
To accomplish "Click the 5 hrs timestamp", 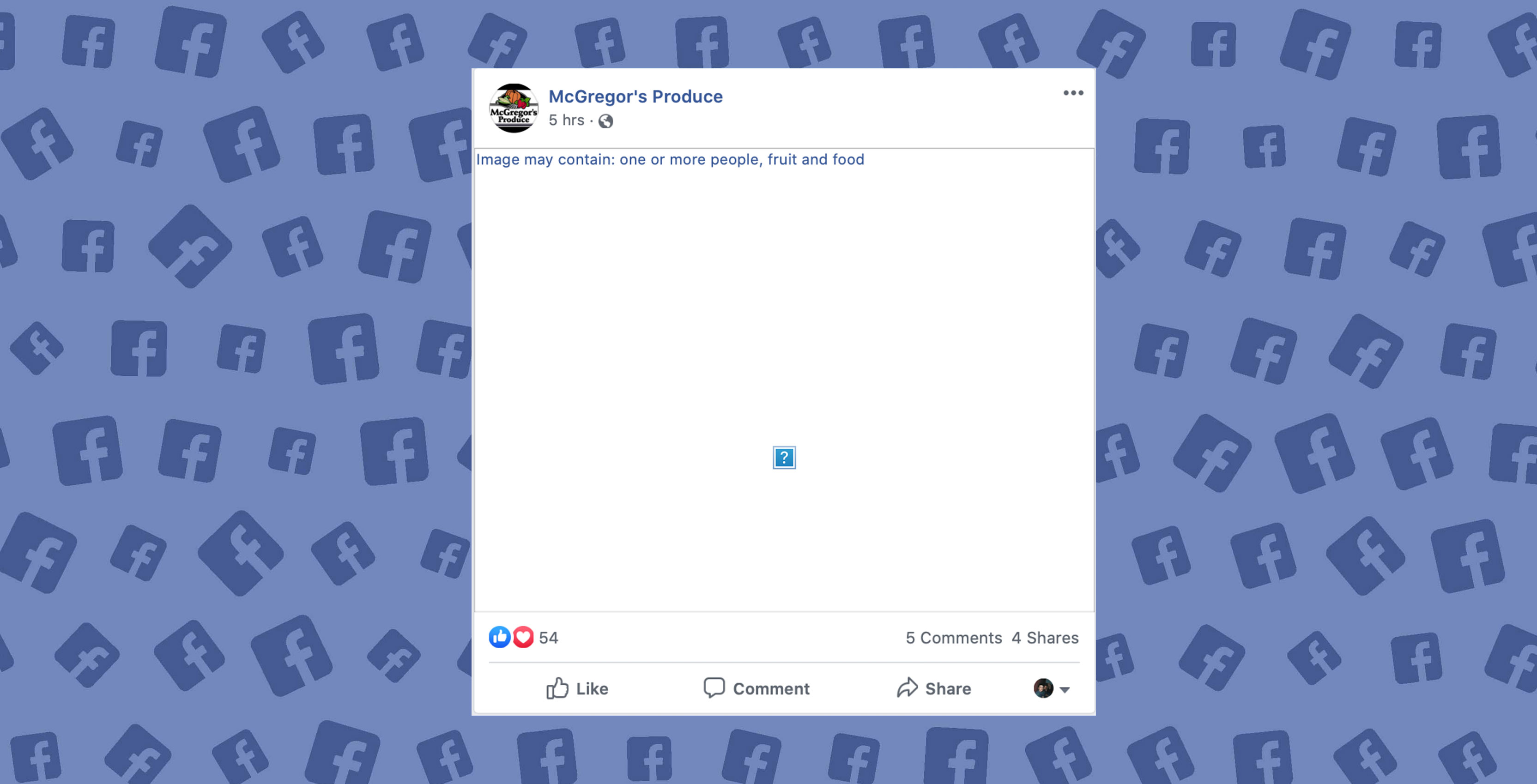I will 566,121.
